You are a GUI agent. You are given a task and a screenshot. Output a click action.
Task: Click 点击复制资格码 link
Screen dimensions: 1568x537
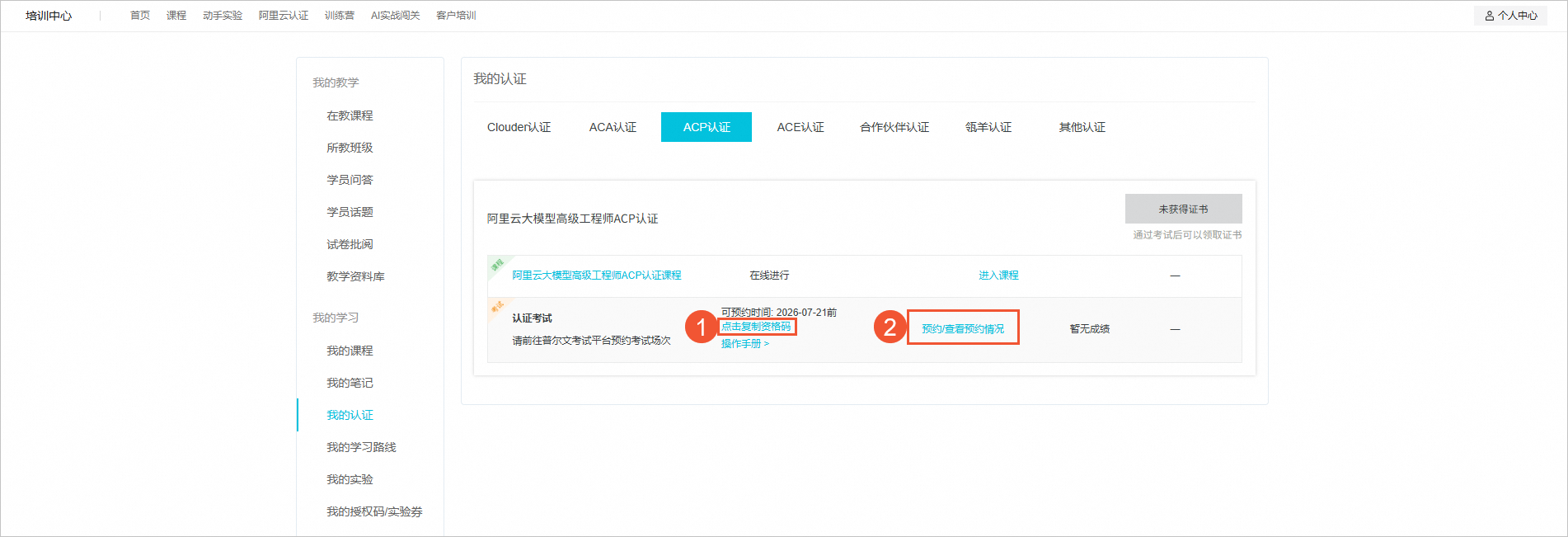756,327
